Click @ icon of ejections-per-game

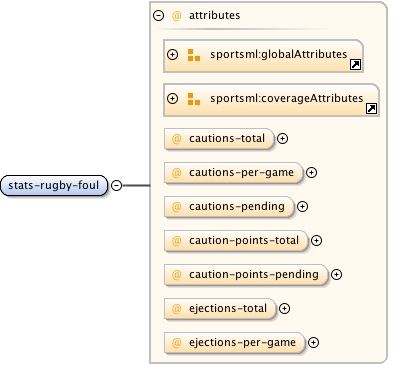point(176,342)
